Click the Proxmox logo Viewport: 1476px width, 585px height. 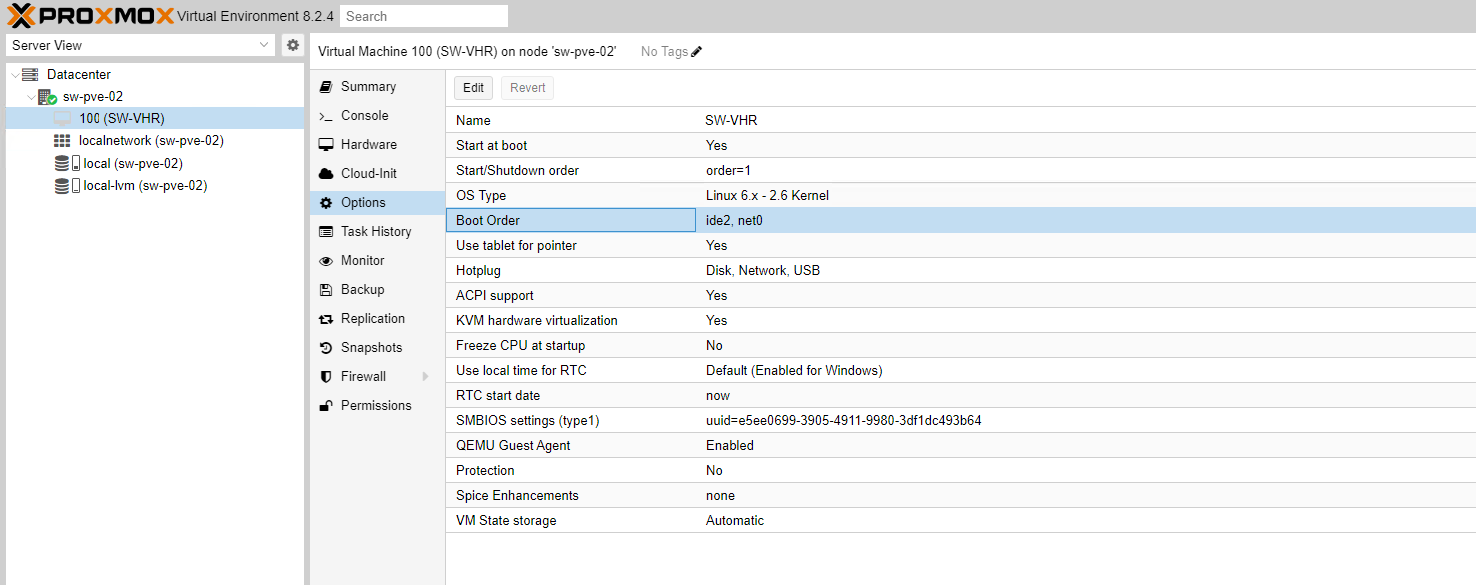click(90, 16)
